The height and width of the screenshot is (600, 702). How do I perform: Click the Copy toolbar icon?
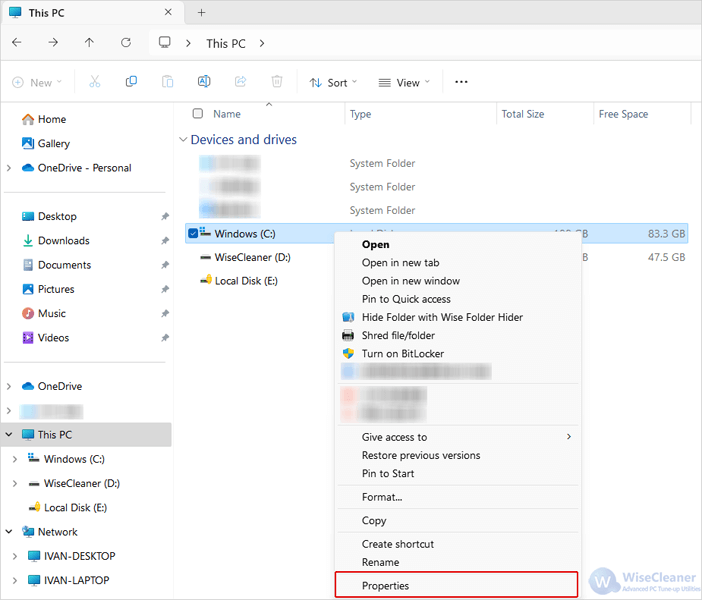coord(131,82)
